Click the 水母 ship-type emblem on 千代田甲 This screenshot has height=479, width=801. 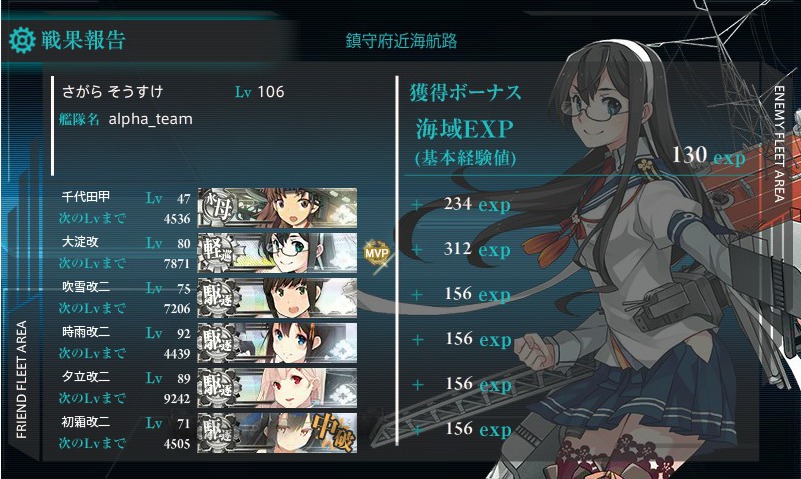click(x=219, y=207)
